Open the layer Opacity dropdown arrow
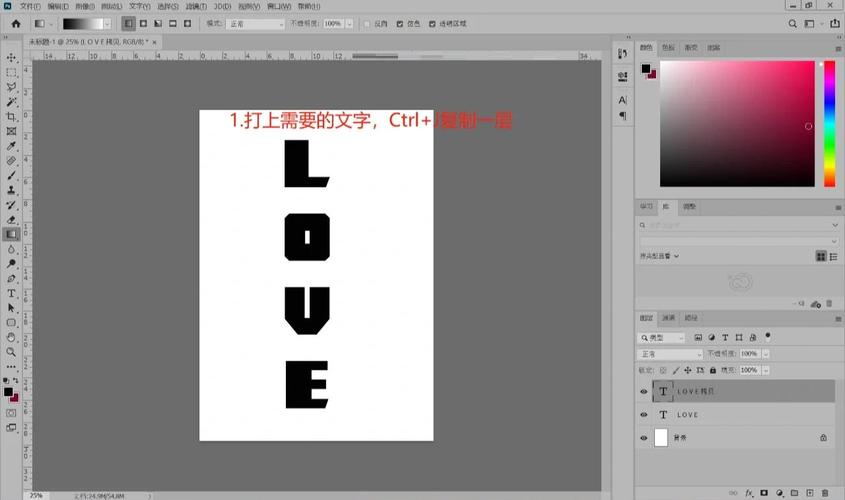Screen dimensions: 845x500 (x=766, y=354)
